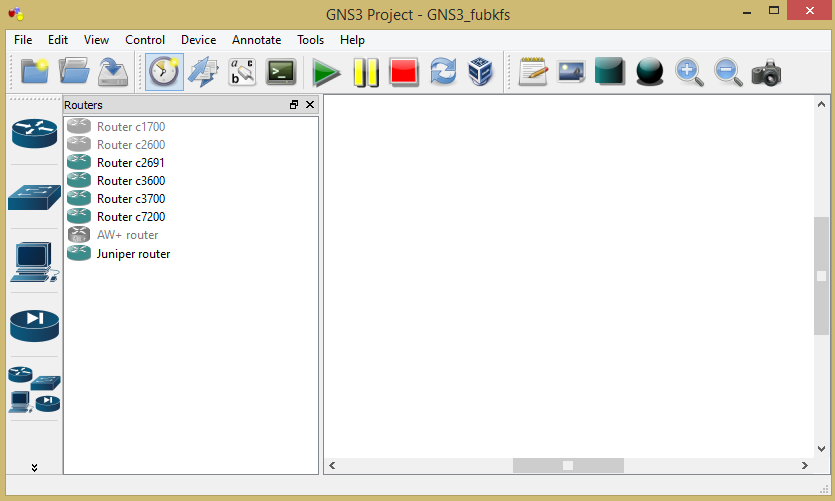835x501 pixels.
Task: Suspend all devices with yellow pause
Action: (366, 72)
